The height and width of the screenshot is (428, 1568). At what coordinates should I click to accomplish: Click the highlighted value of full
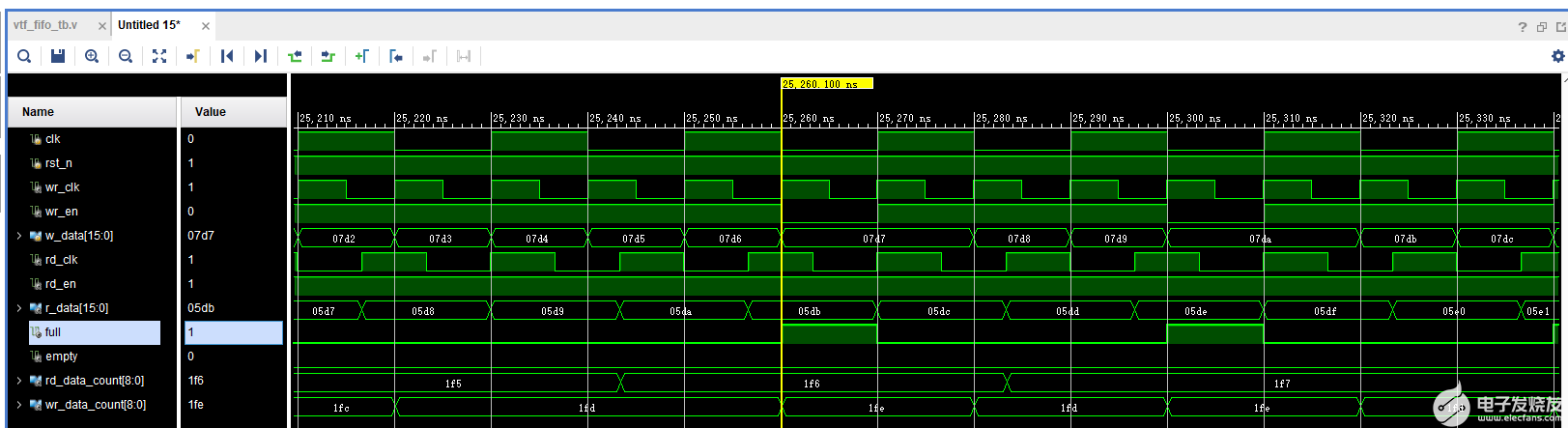click(x=234, y=332)
